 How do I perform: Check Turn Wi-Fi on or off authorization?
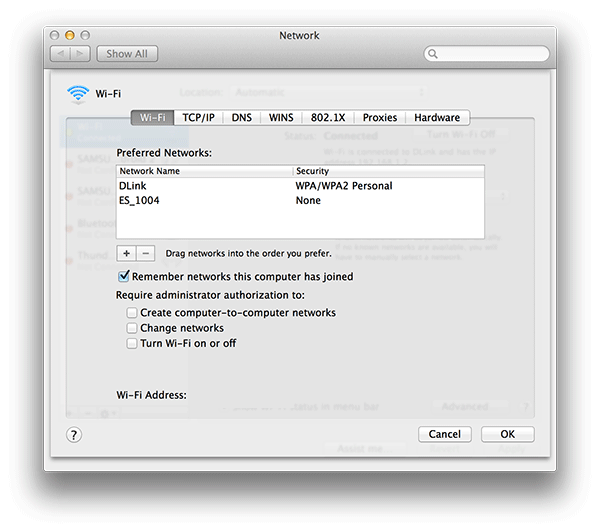tap(132, 343)
